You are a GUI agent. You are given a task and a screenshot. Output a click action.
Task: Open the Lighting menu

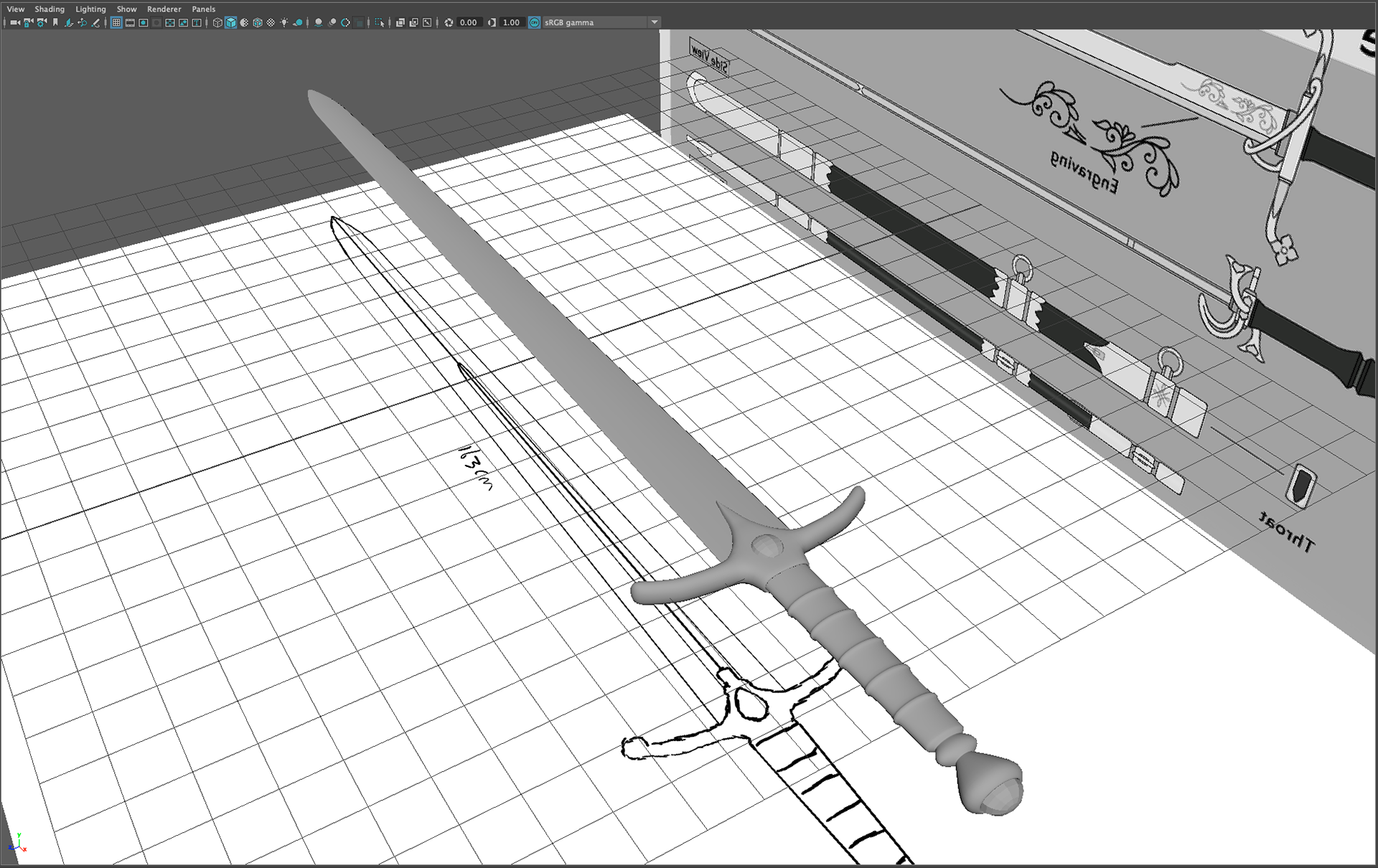90,9
